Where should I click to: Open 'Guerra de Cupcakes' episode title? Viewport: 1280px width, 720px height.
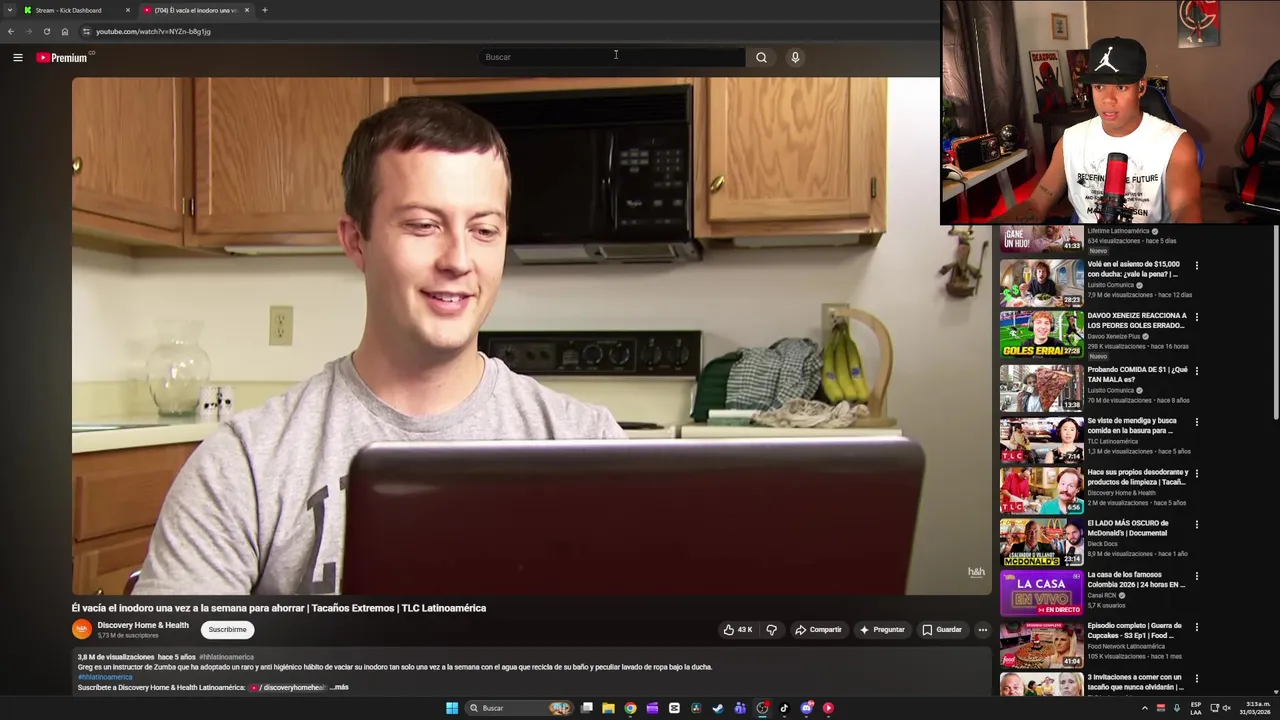pyautogui.click(x=1134, y=631)
